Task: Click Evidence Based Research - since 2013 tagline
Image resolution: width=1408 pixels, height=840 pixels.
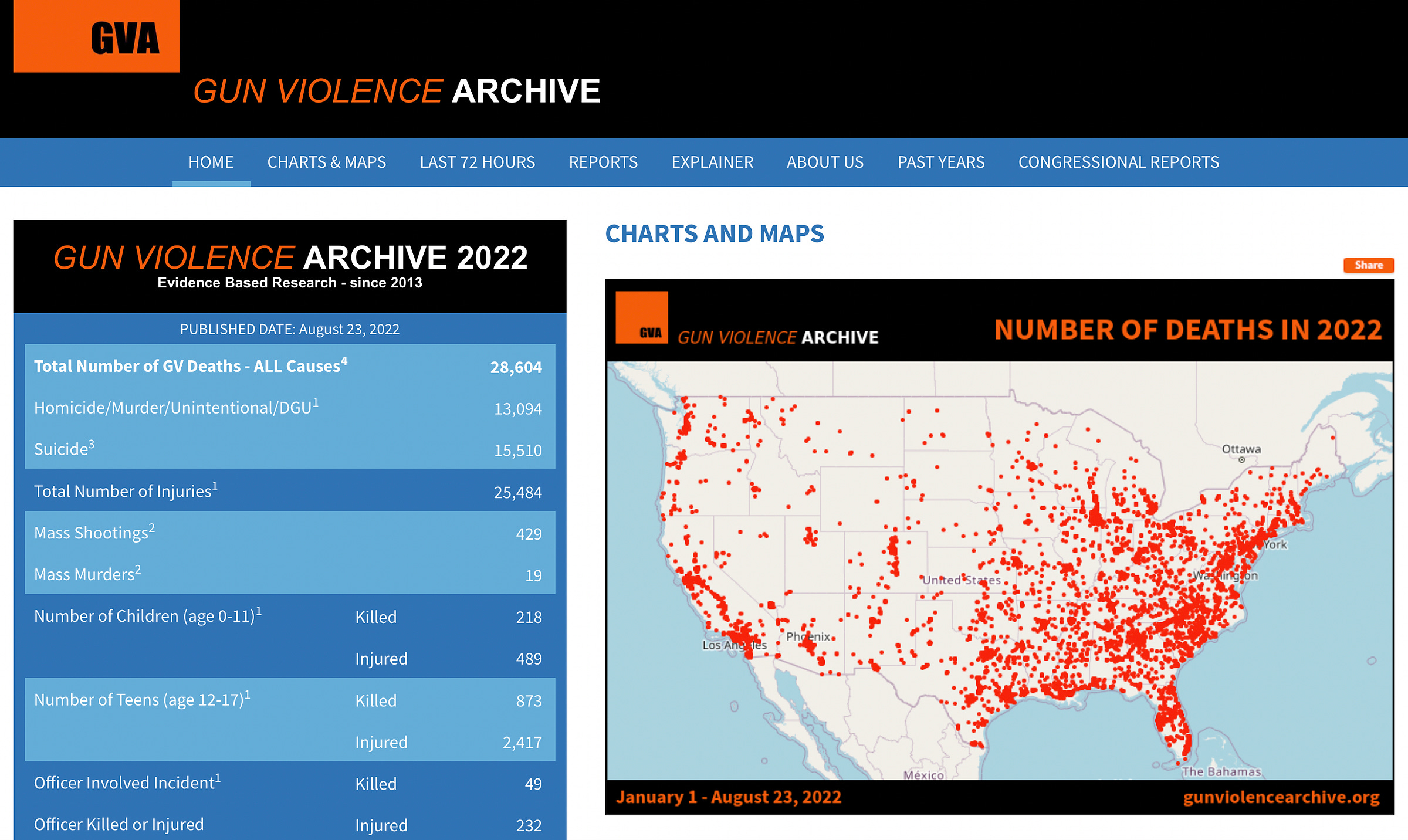Action: [x=290, y=283]
